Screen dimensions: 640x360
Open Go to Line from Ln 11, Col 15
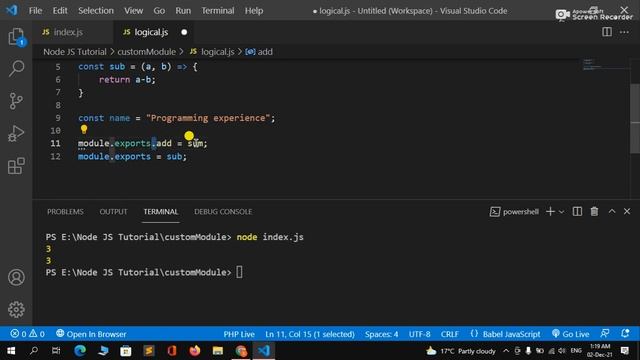[310, 334]
